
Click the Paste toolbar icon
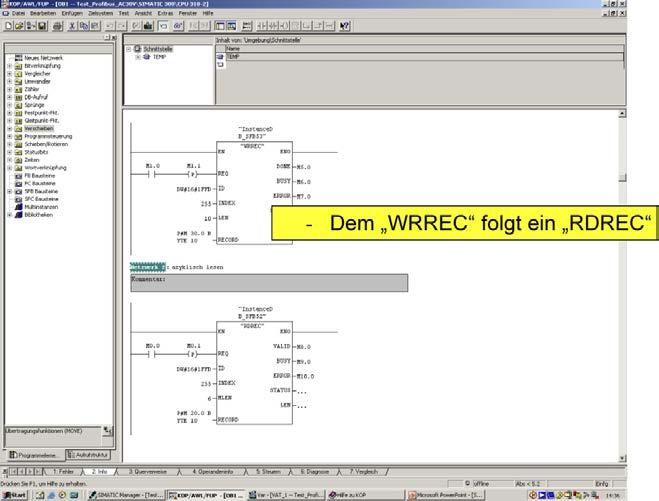click(95, 26)
